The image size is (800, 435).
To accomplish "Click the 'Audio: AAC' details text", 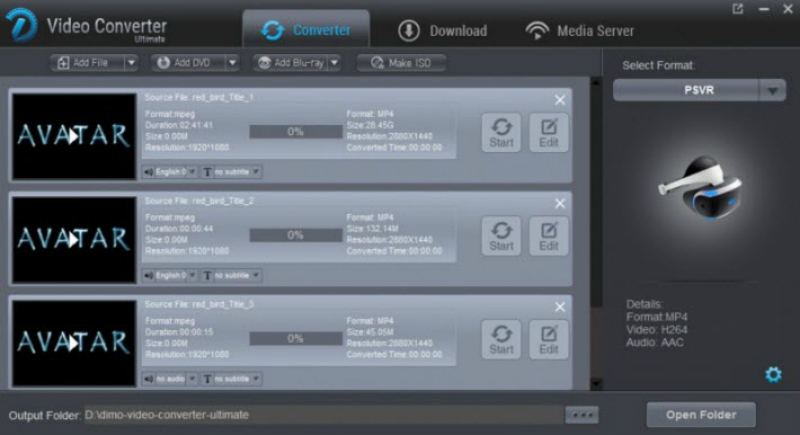I will click(655, 343).
